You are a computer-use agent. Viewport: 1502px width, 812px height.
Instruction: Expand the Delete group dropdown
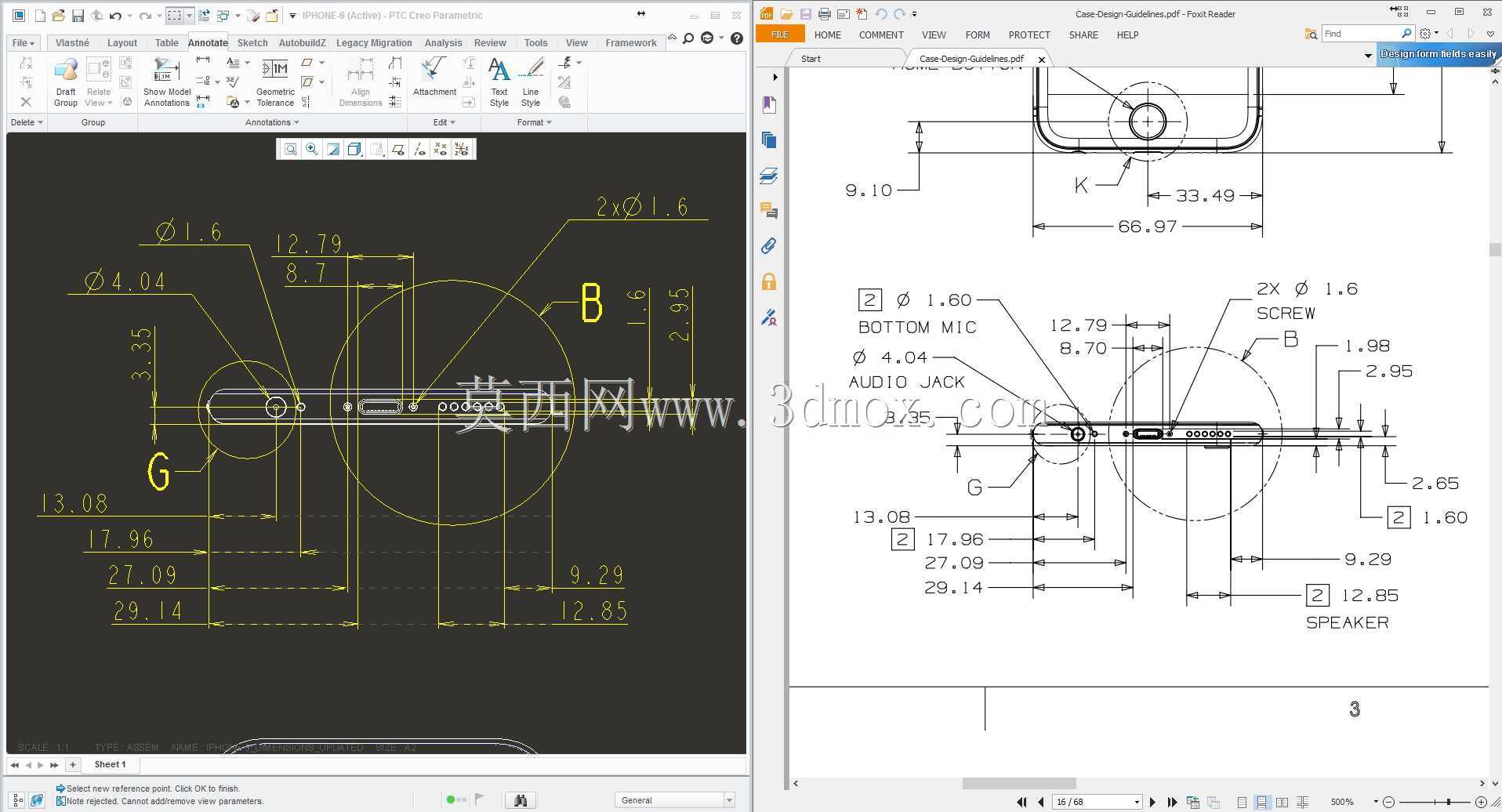[27, 122]
